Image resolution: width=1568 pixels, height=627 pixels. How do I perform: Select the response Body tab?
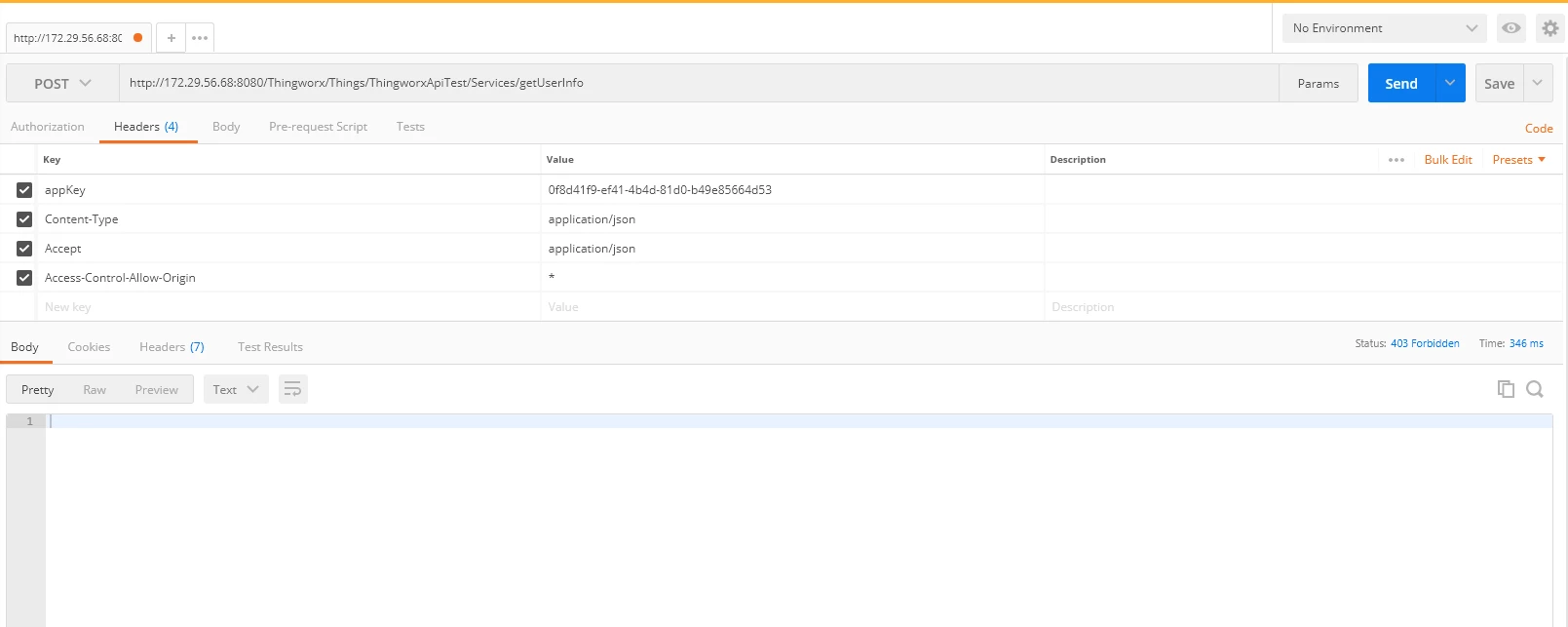[24, 347]
